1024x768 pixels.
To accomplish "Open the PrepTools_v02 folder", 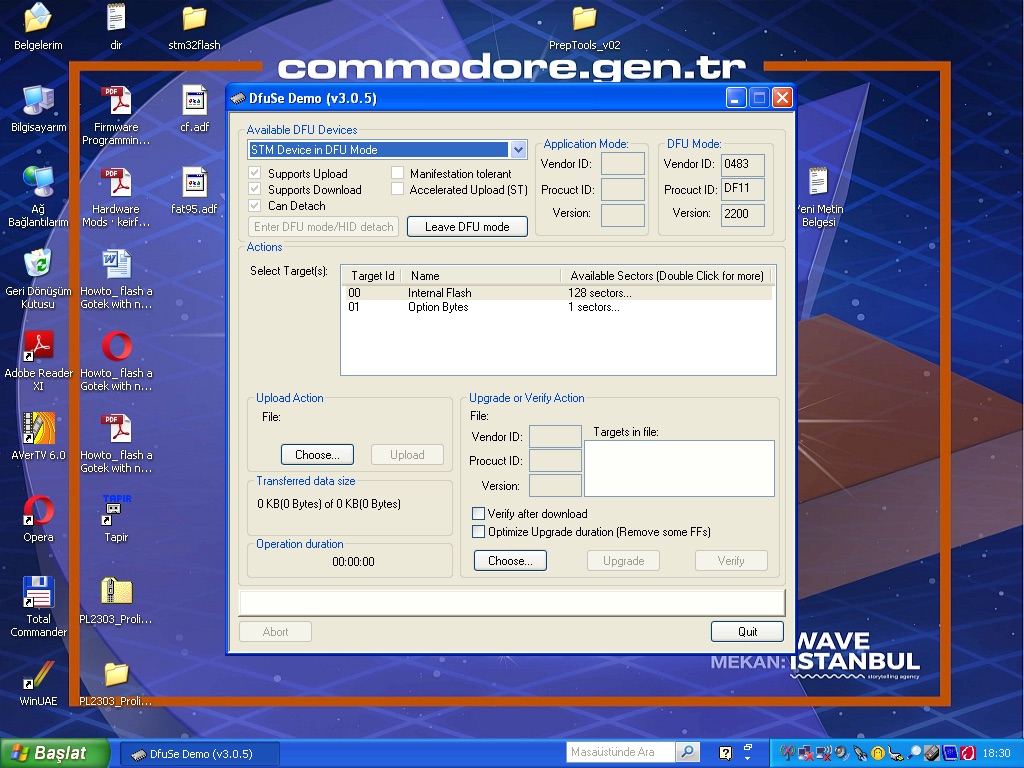I will click(584, 19).
